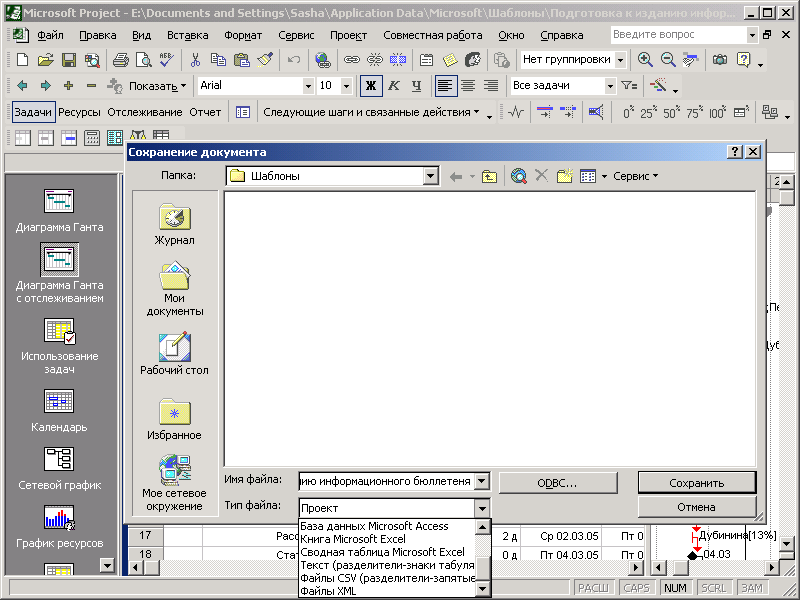
Task: Click the Create New Folder icon
Action: (x=565, y=177)
